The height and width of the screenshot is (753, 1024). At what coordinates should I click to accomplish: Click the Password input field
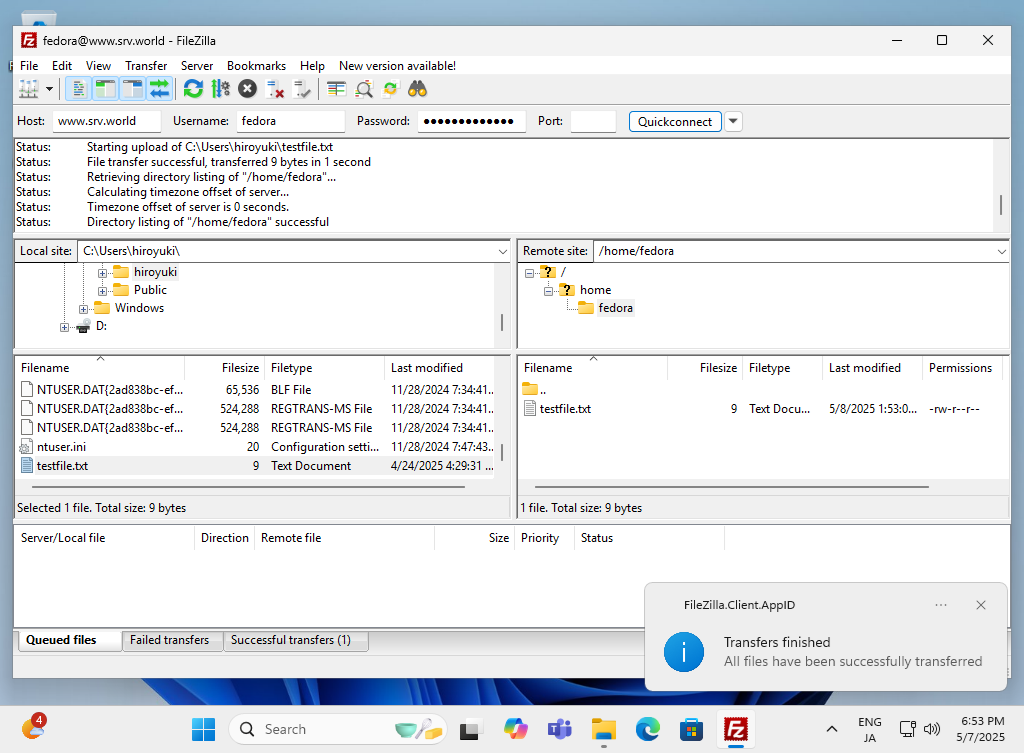tap(472, 121)
